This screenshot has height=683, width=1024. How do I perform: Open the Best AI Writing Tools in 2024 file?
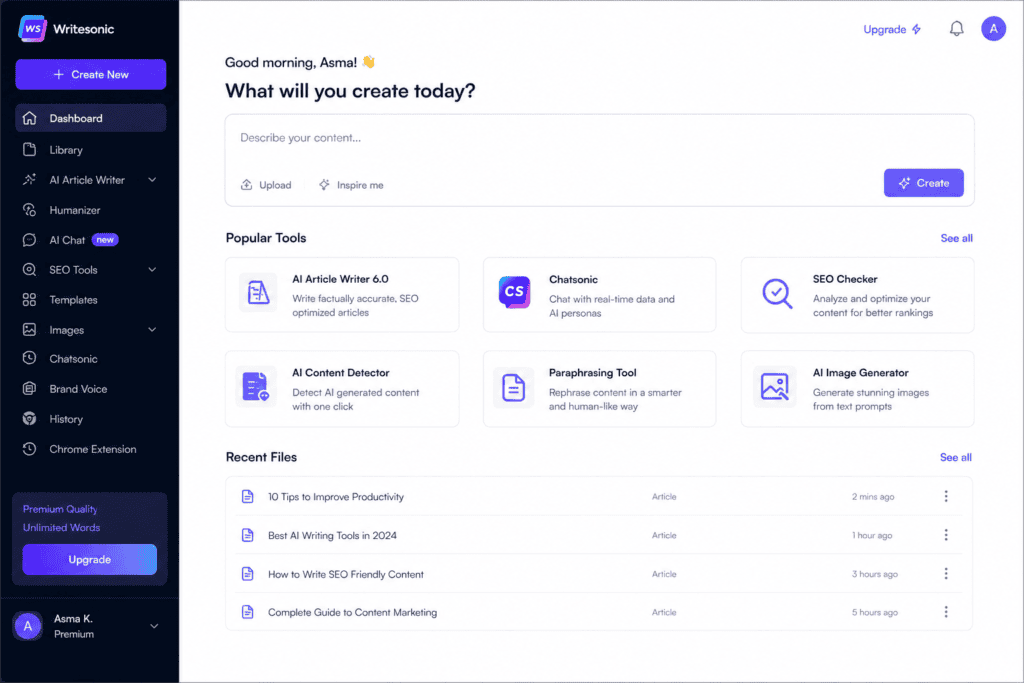click(x=332, y=535)
